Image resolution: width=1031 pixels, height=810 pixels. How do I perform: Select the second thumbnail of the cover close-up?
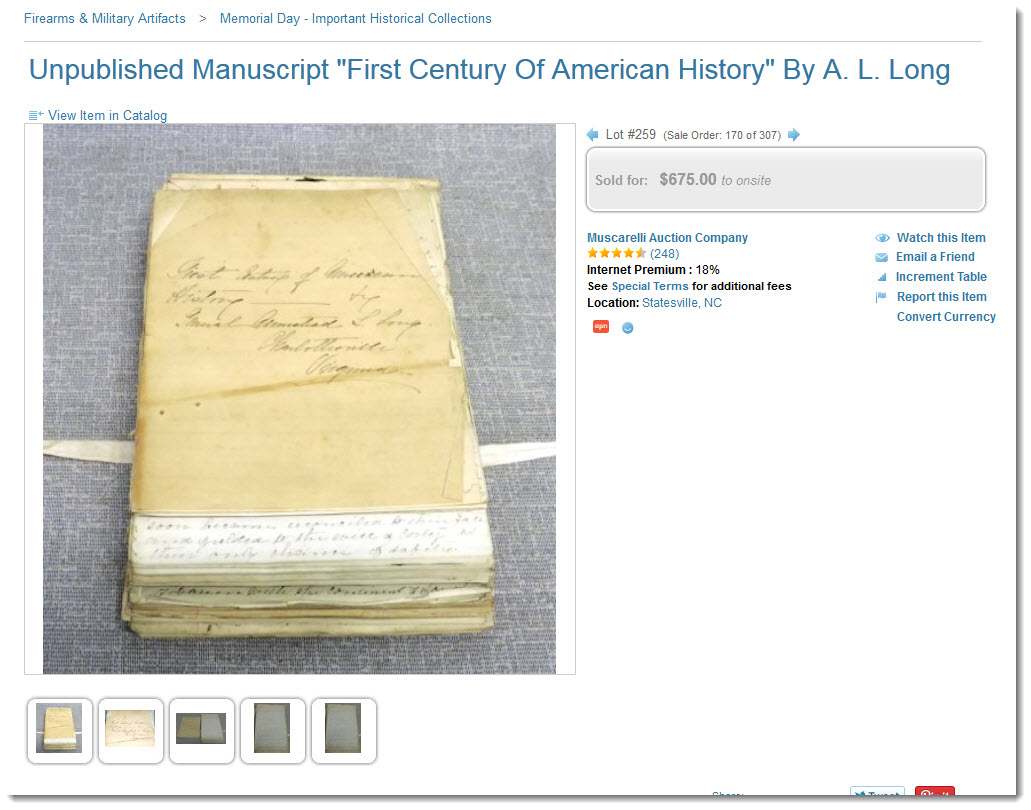pos(131,731)
